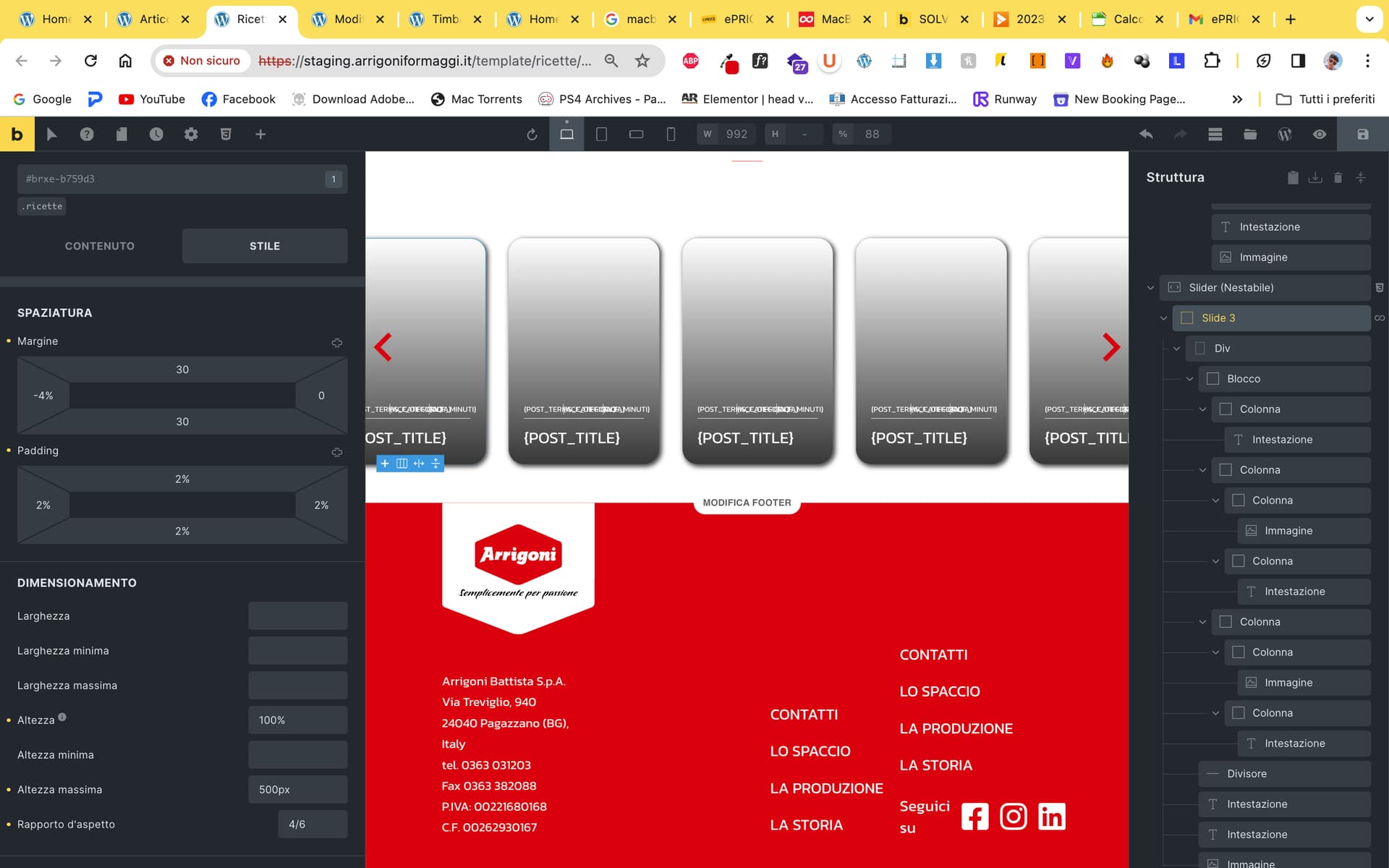Collapse the Slider (Nestable) tree item
The image size is (1389, 868).
tap(1151, 287)
